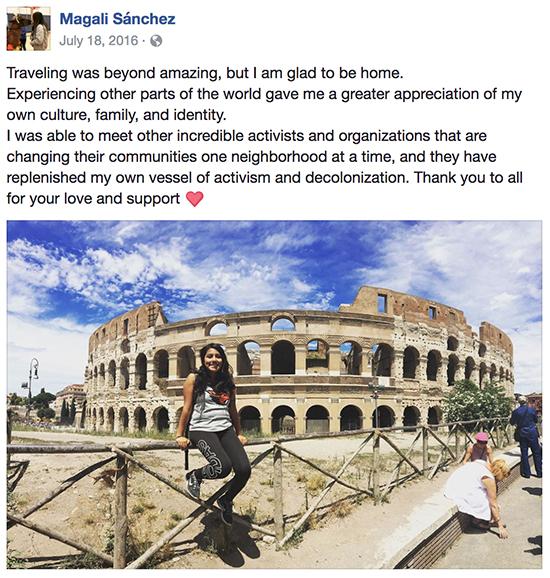The height and width of the screenshot is (578, 550).
Task: Click the person wearing the pink hat
Action: point(478,447)
